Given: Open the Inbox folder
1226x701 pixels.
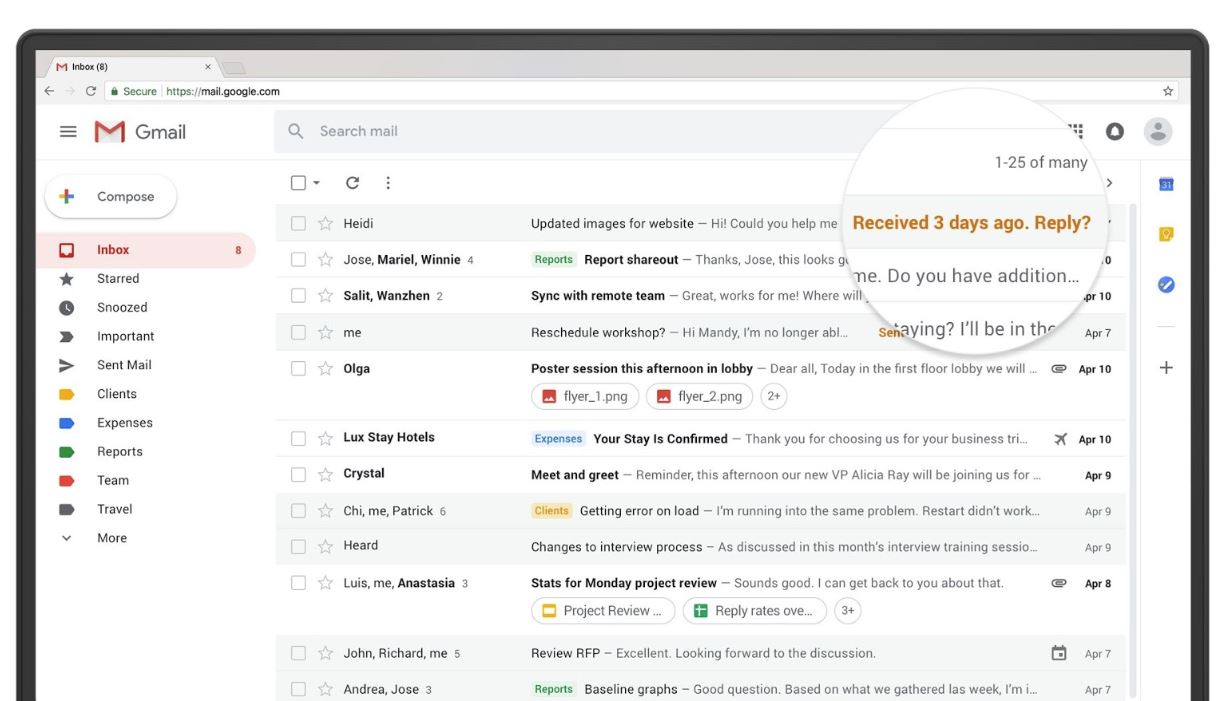Looking at the screenshot, I should pos(146,250).
